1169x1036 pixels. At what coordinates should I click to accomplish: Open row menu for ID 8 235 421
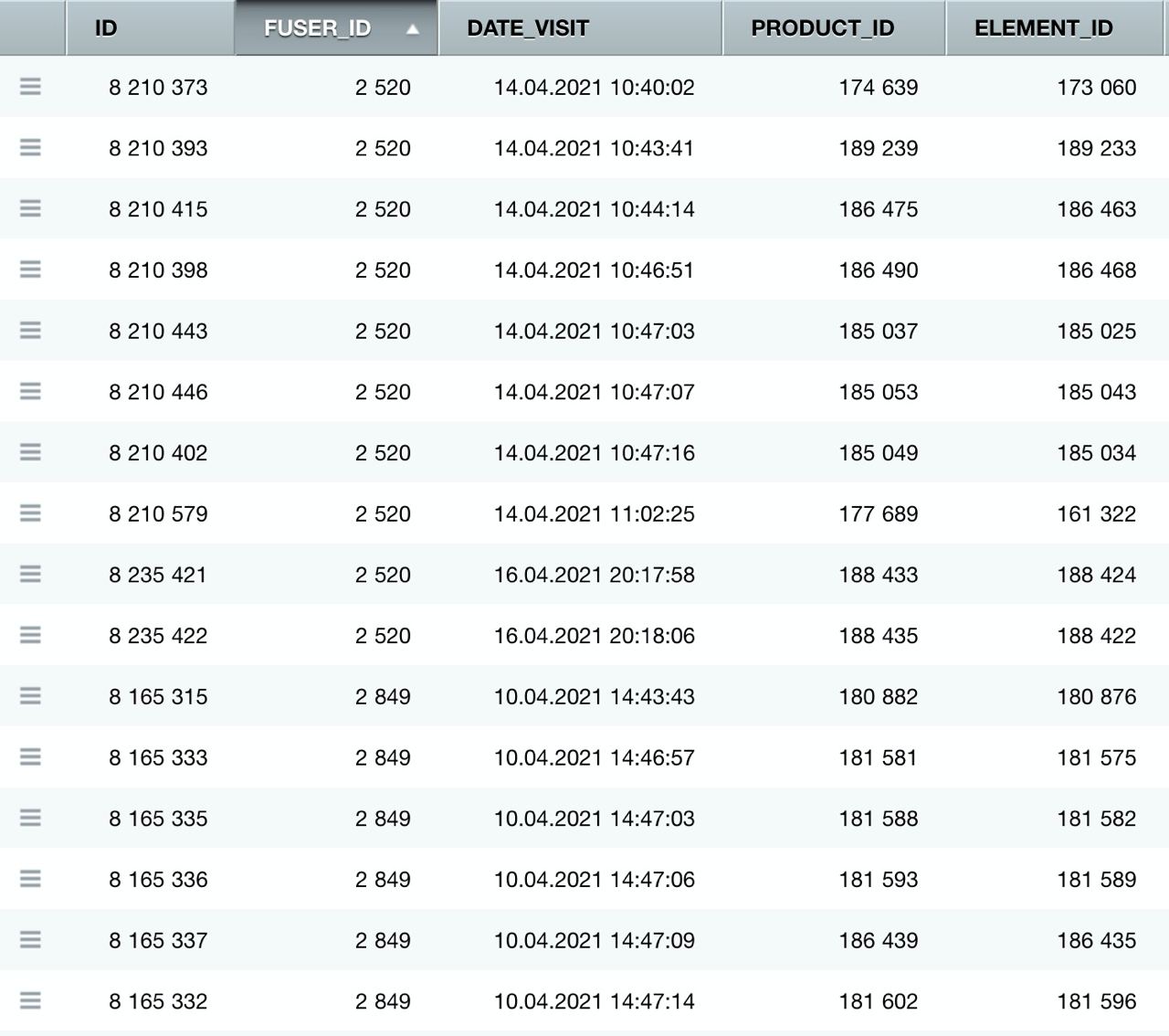coord(30,575)
